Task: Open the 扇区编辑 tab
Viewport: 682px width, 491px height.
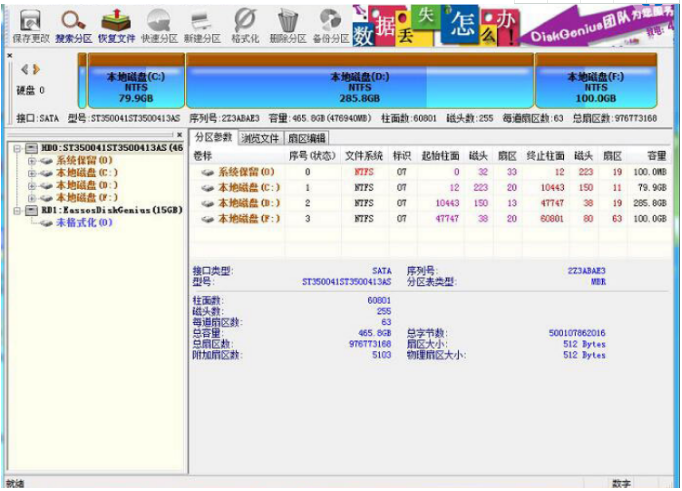Action: (x=306, y=138)
